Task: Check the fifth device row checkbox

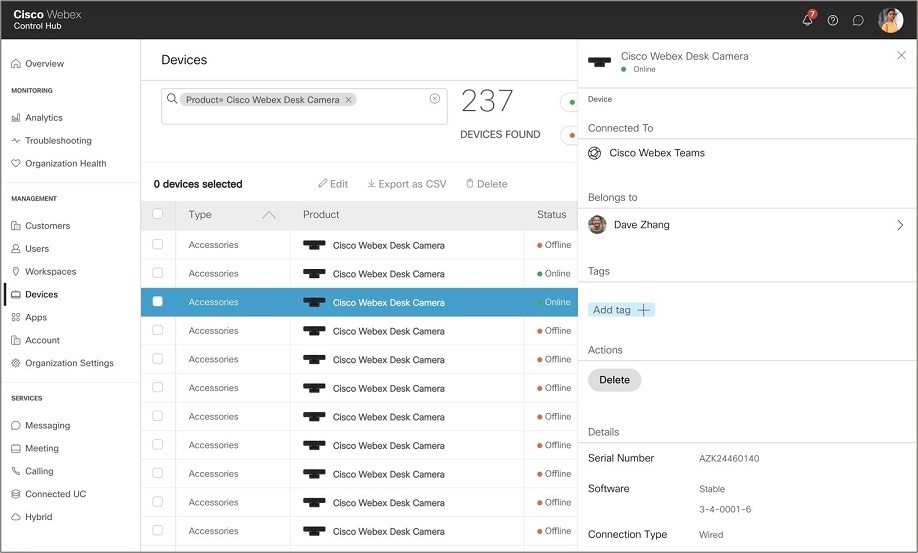Action: tap(157, 359)
